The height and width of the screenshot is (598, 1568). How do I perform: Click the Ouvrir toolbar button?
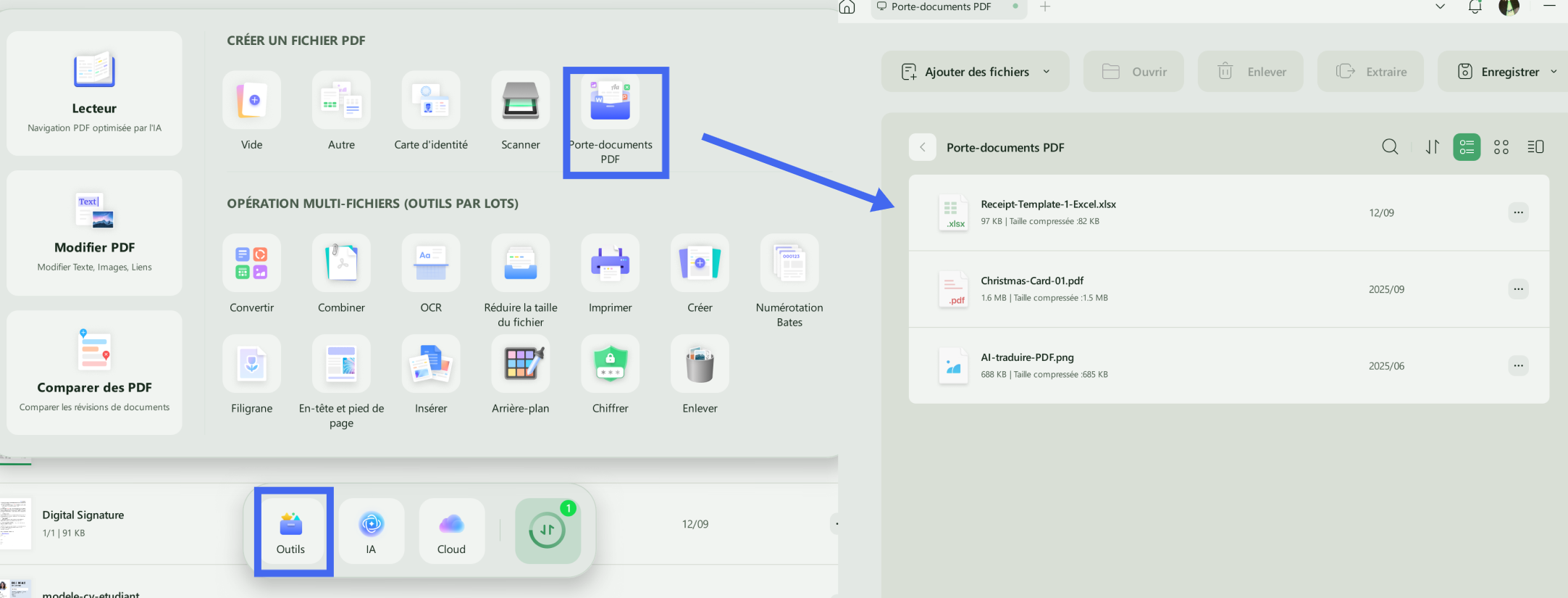(x=1133, y=71)
